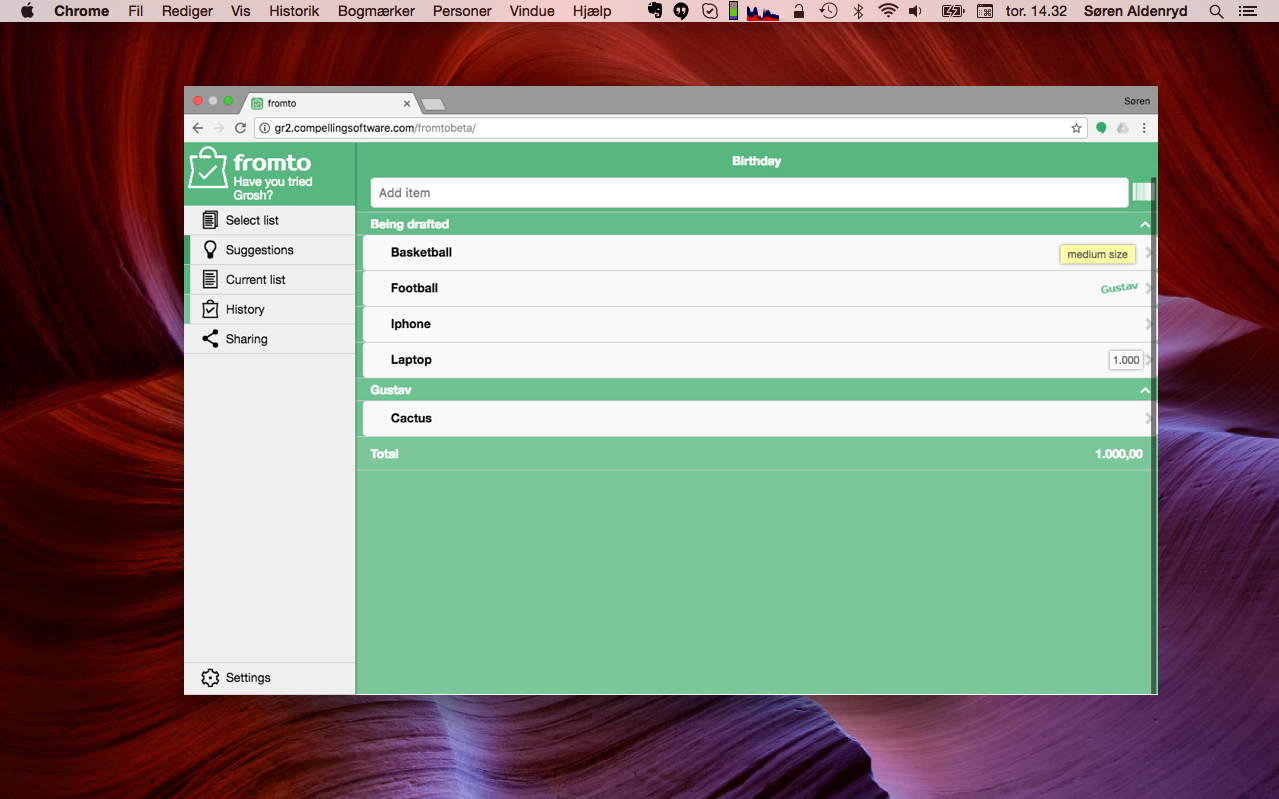Open details chevron for Football

click(1149, 289)
